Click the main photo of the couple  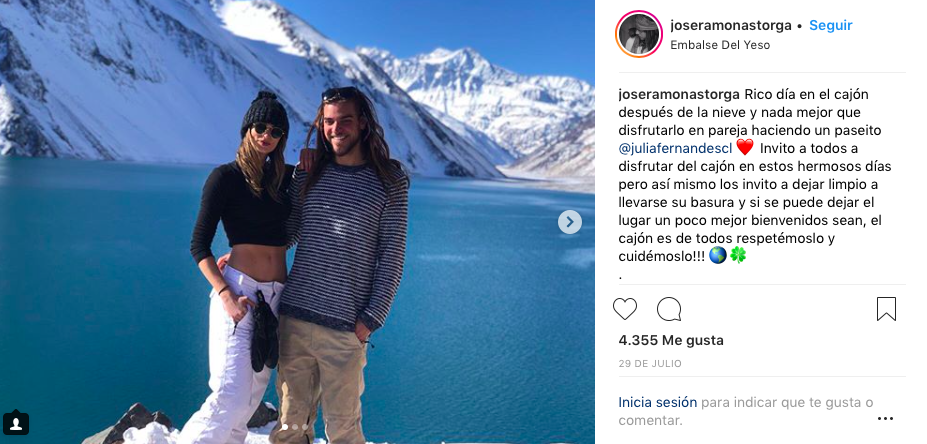click(x=297, y=222)
